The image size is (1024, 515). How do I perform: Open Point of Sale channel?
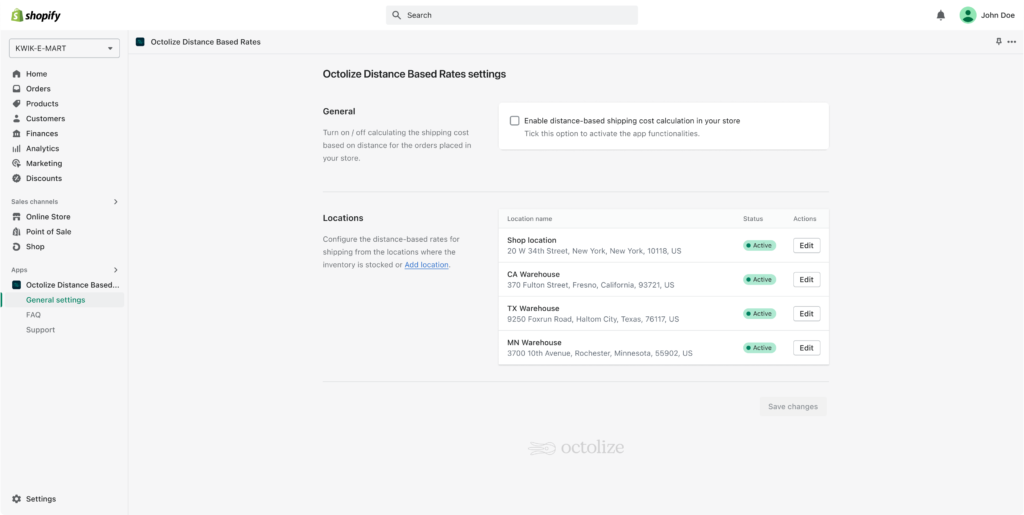(x=49, y=232)
